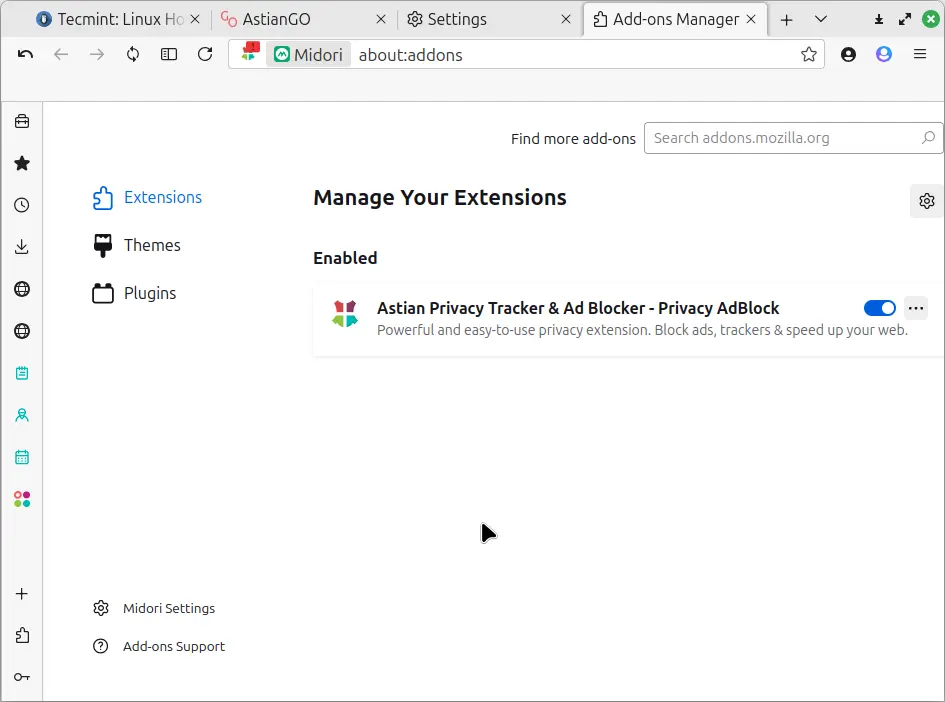Open Midori Settings link
945x702 pixels.
click(x=168, y=608)
